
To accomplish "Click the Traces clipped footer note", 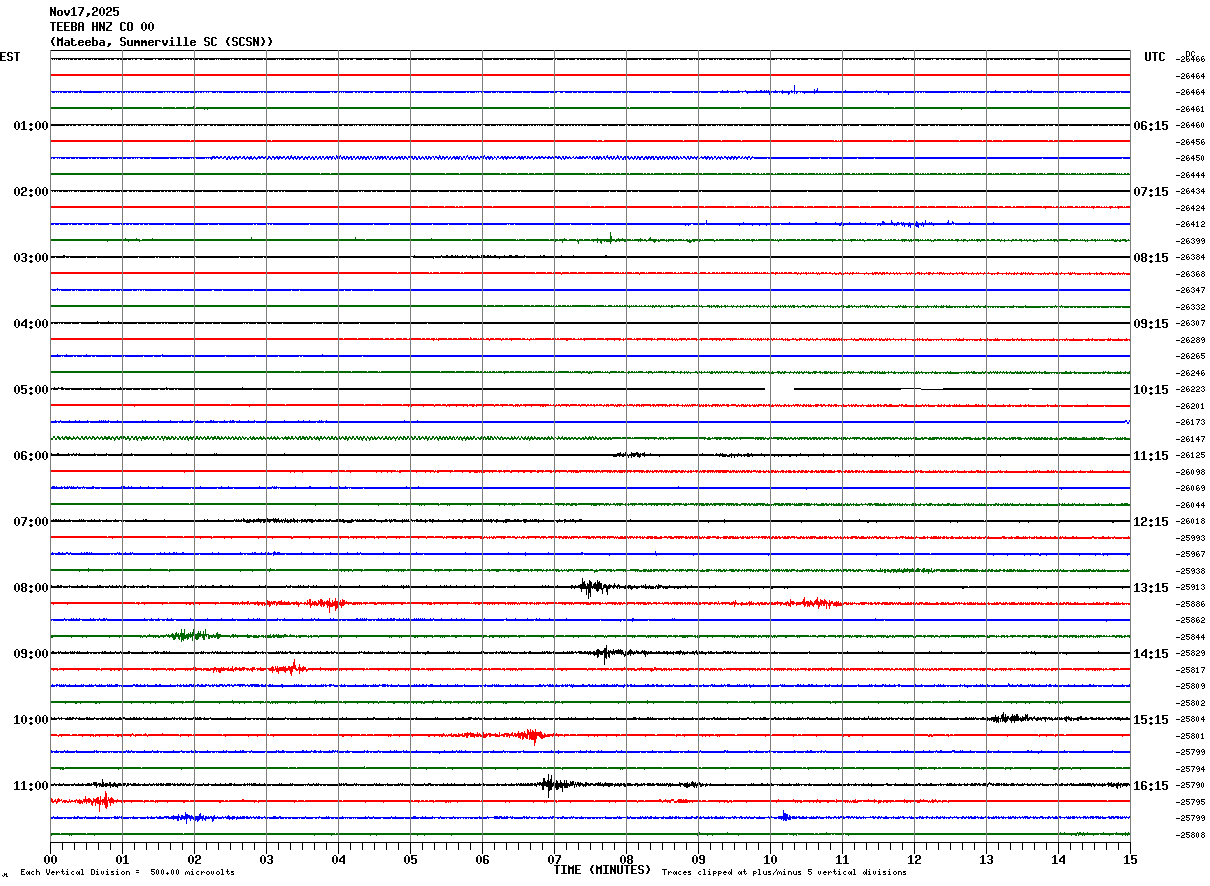I will (784, 872).
